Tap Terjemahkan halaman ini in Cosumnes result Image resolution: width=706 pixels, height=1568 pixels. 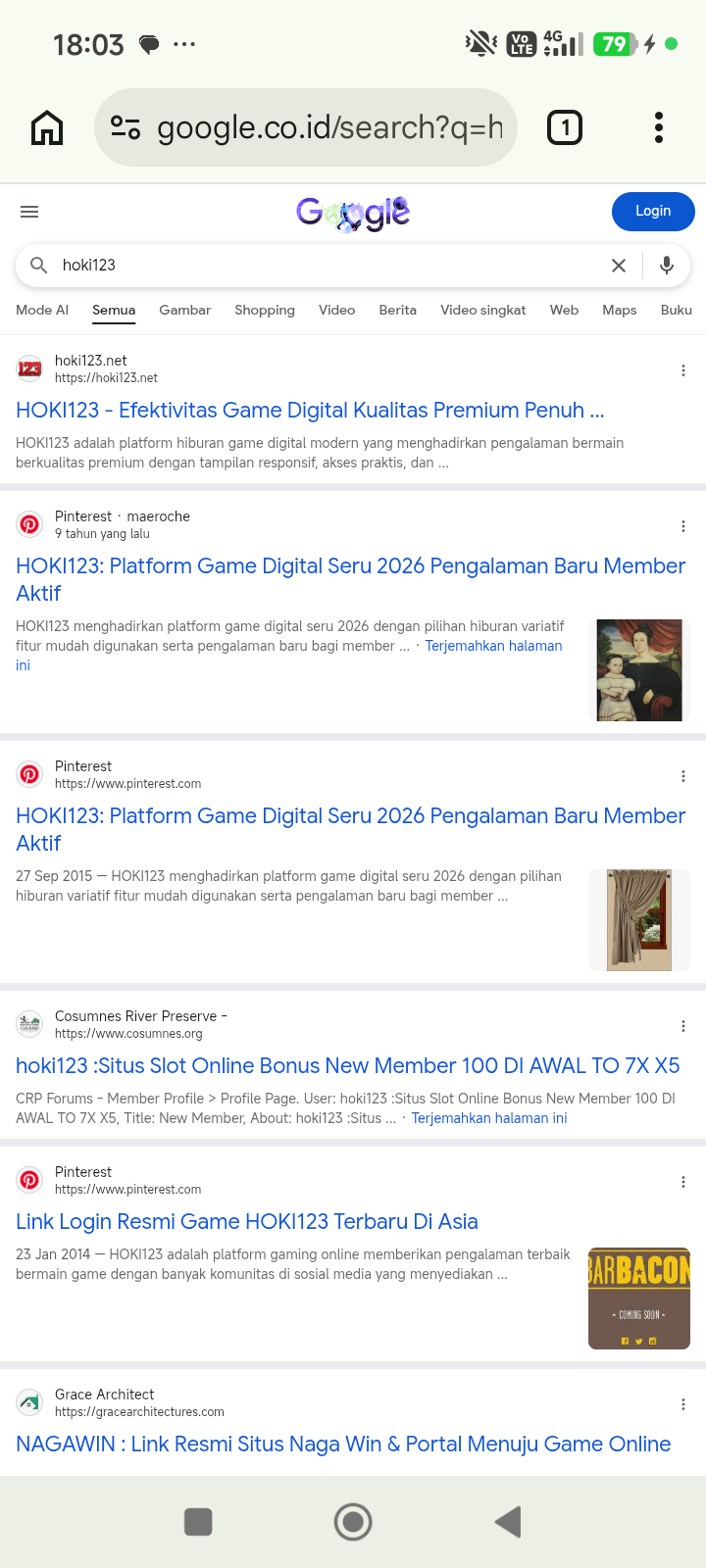point(489,1118)
